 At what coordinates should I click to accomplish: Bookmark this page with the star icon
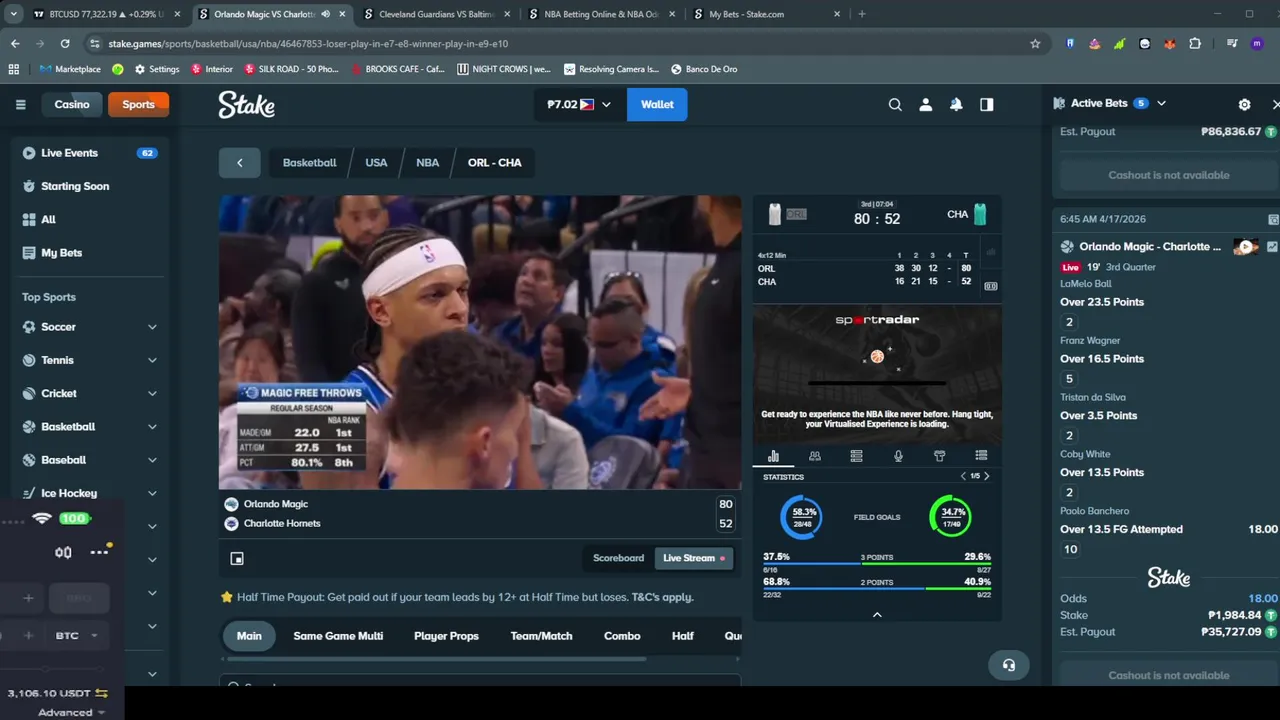(1035, 44)
